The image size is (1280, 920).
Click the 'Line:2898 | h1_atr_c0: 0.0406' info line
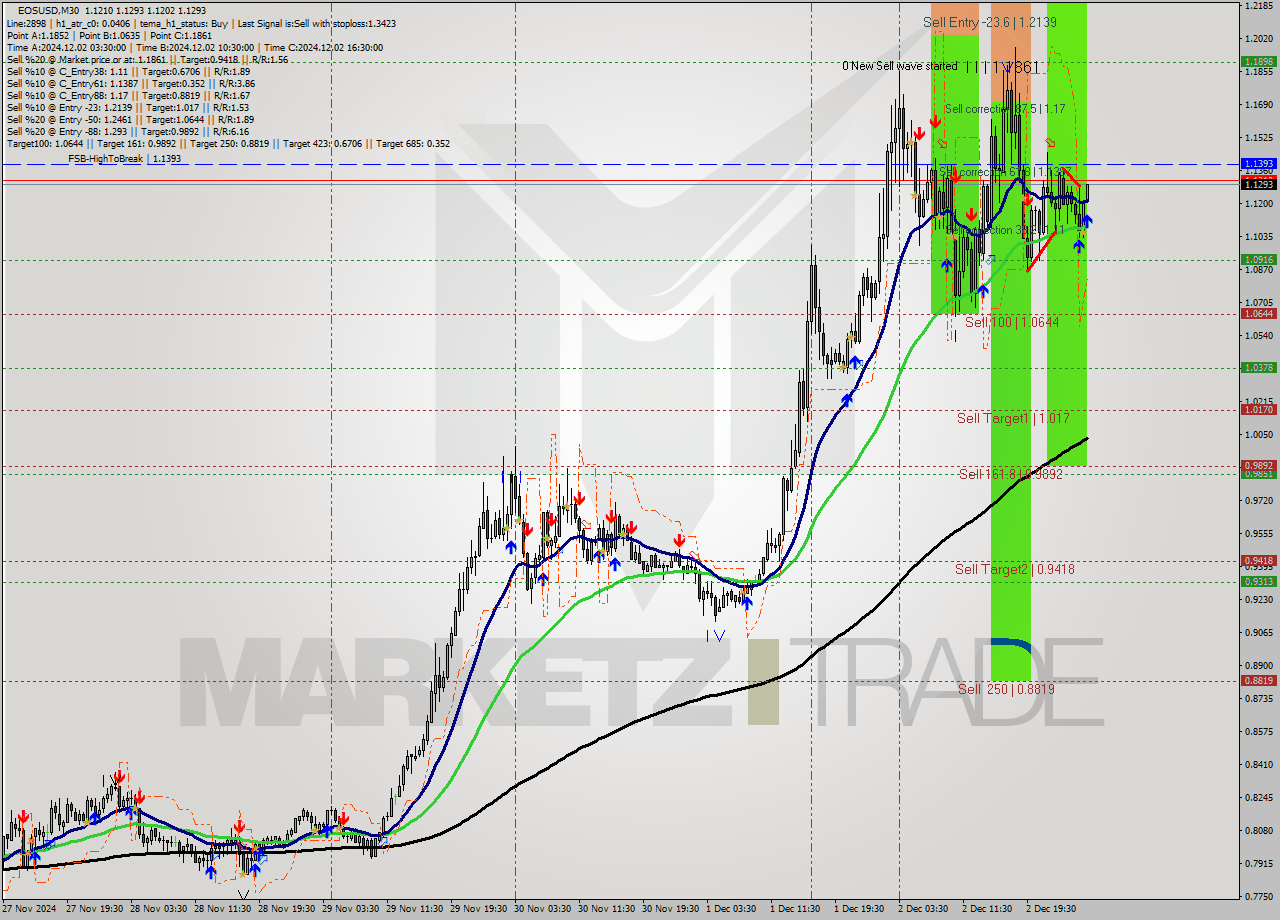pos(200,22)
